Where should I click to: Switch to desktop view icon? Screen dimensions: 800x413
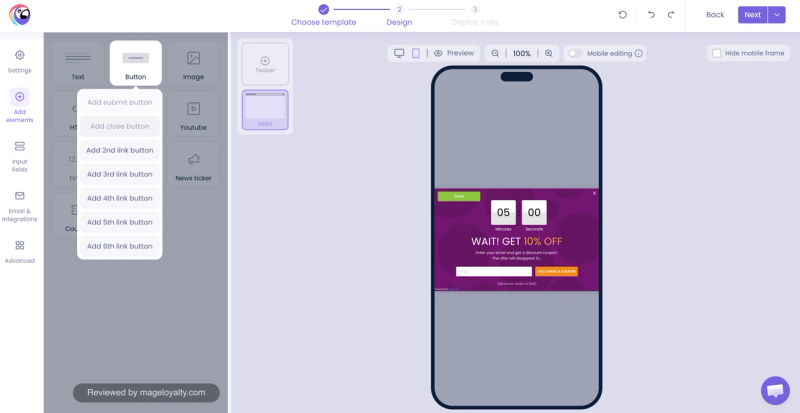click(399, 53)
